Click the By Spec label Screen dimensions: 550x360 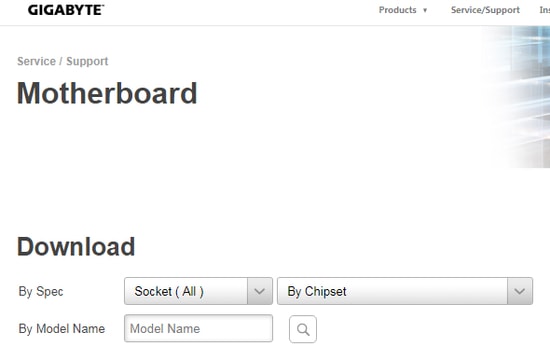tap(41, 292)
